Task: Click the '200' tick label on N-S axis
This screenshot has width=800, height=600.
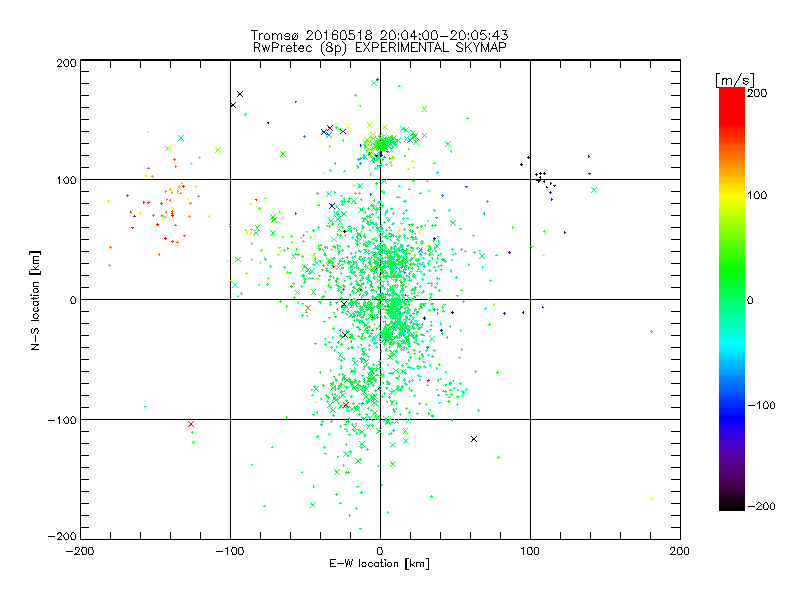Action: click(66, 63)
